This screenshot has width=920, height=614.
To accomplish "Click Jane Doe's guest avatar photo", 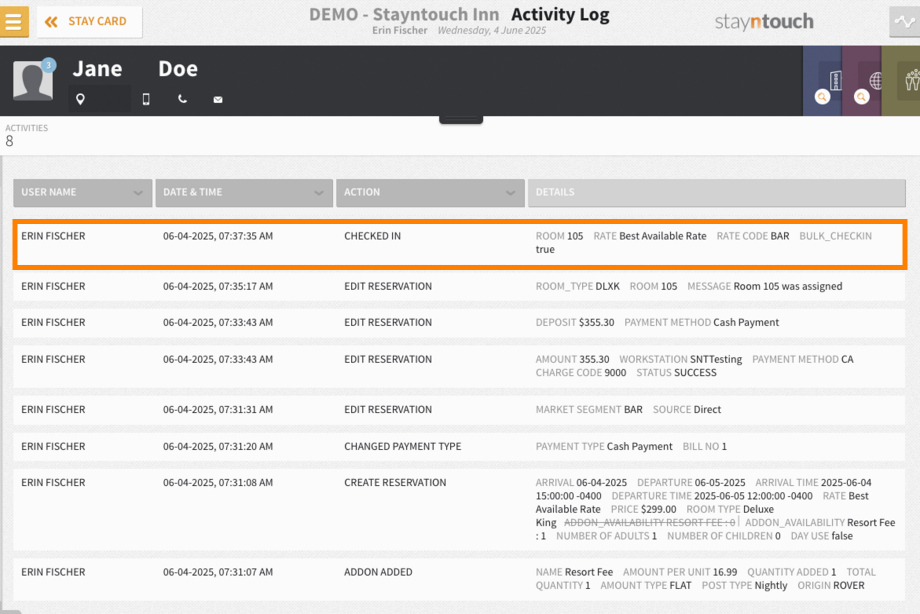I will pyautogui.click(x=33, y=80).
